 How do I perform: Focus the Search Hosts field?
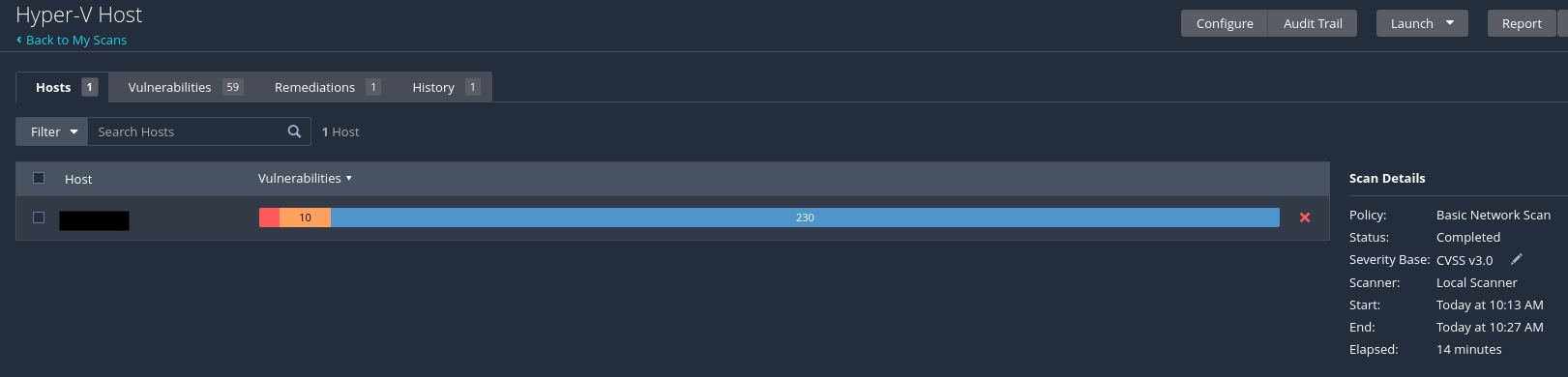click(189, 131)
